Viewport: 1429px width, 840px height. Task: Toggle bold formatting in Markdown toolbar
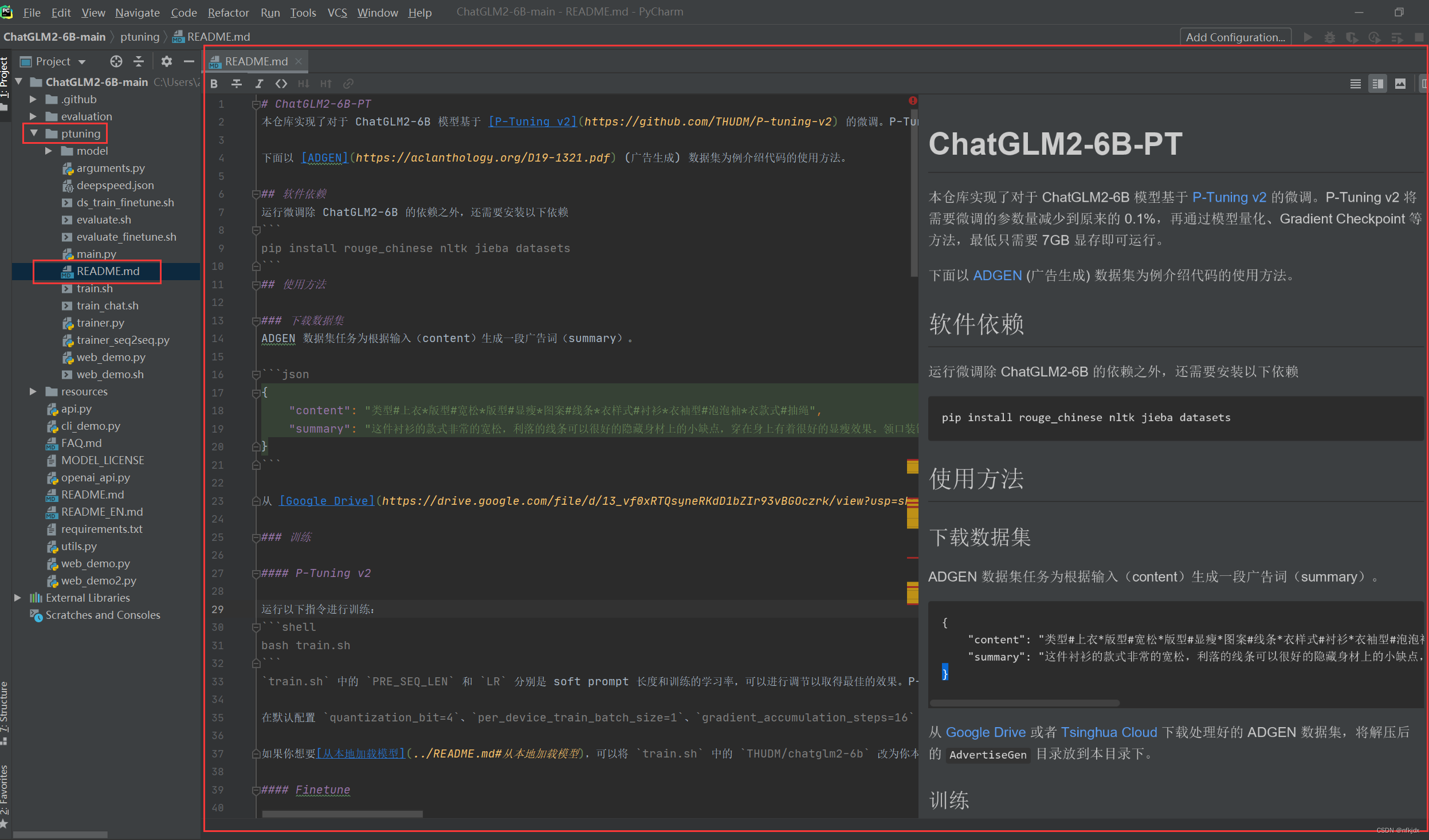coord(214,84)
